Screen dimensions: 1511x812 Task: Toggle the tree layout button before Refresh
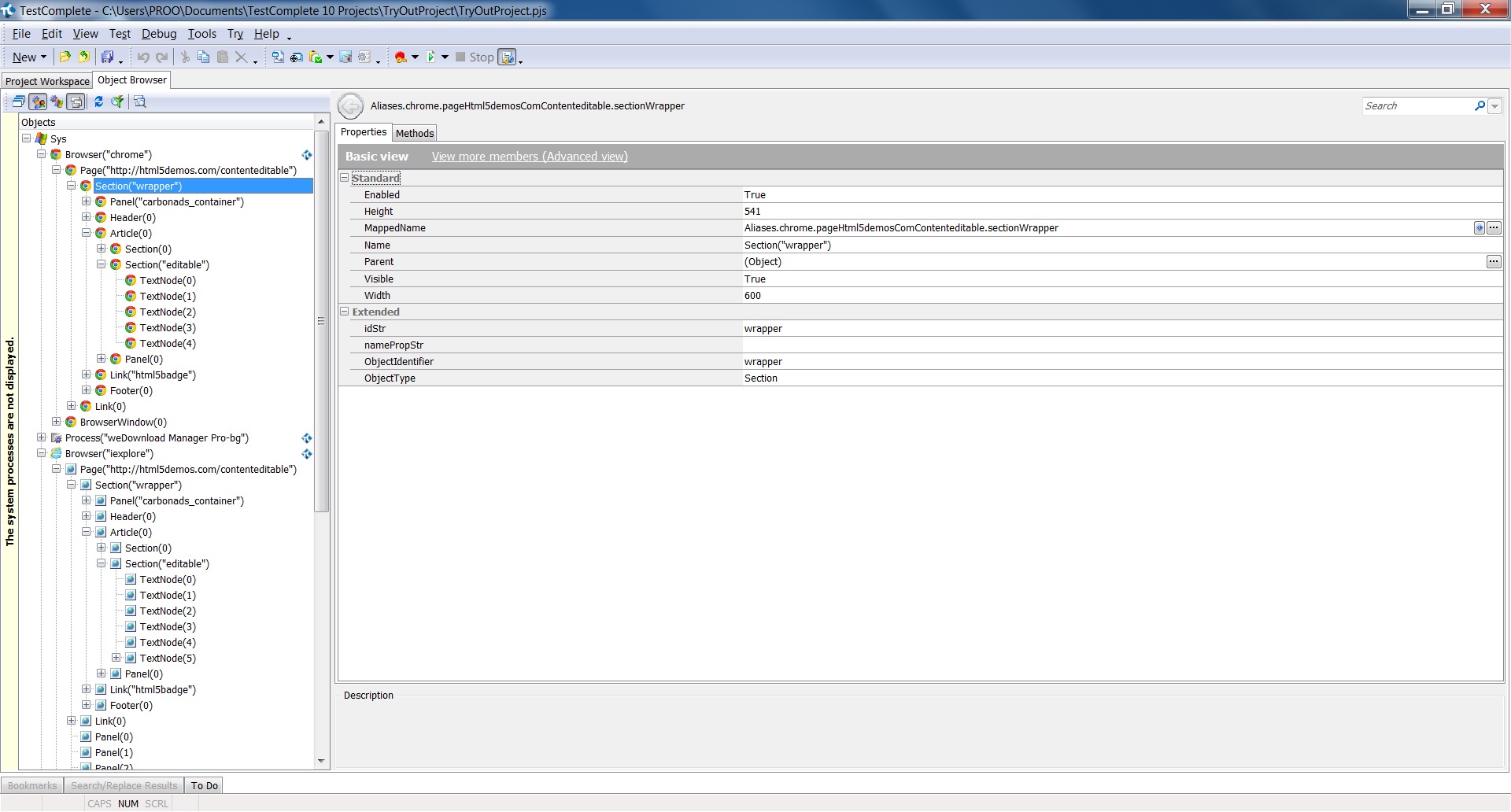[x=76, y=101]
